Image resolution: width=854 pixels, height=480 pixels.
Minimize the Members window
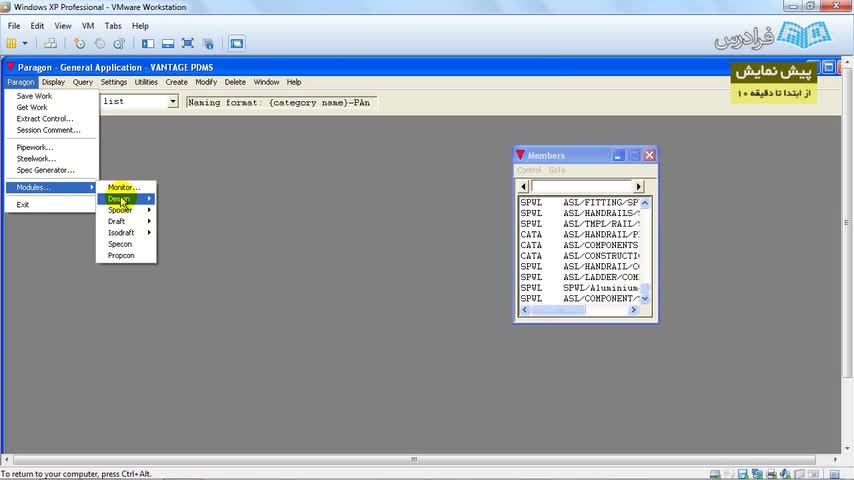pos(618,155)
